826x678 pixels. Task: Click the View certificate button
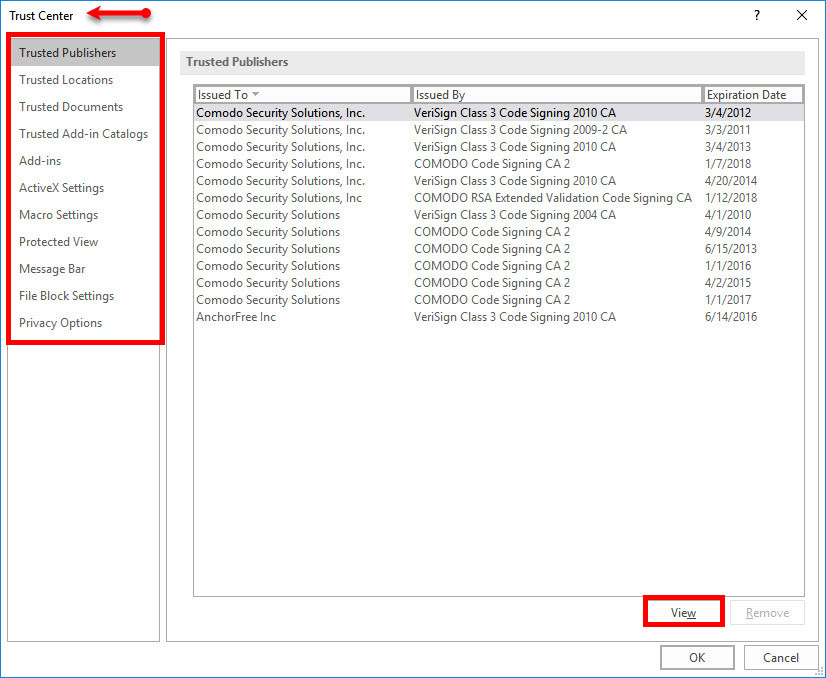(683, 613)
